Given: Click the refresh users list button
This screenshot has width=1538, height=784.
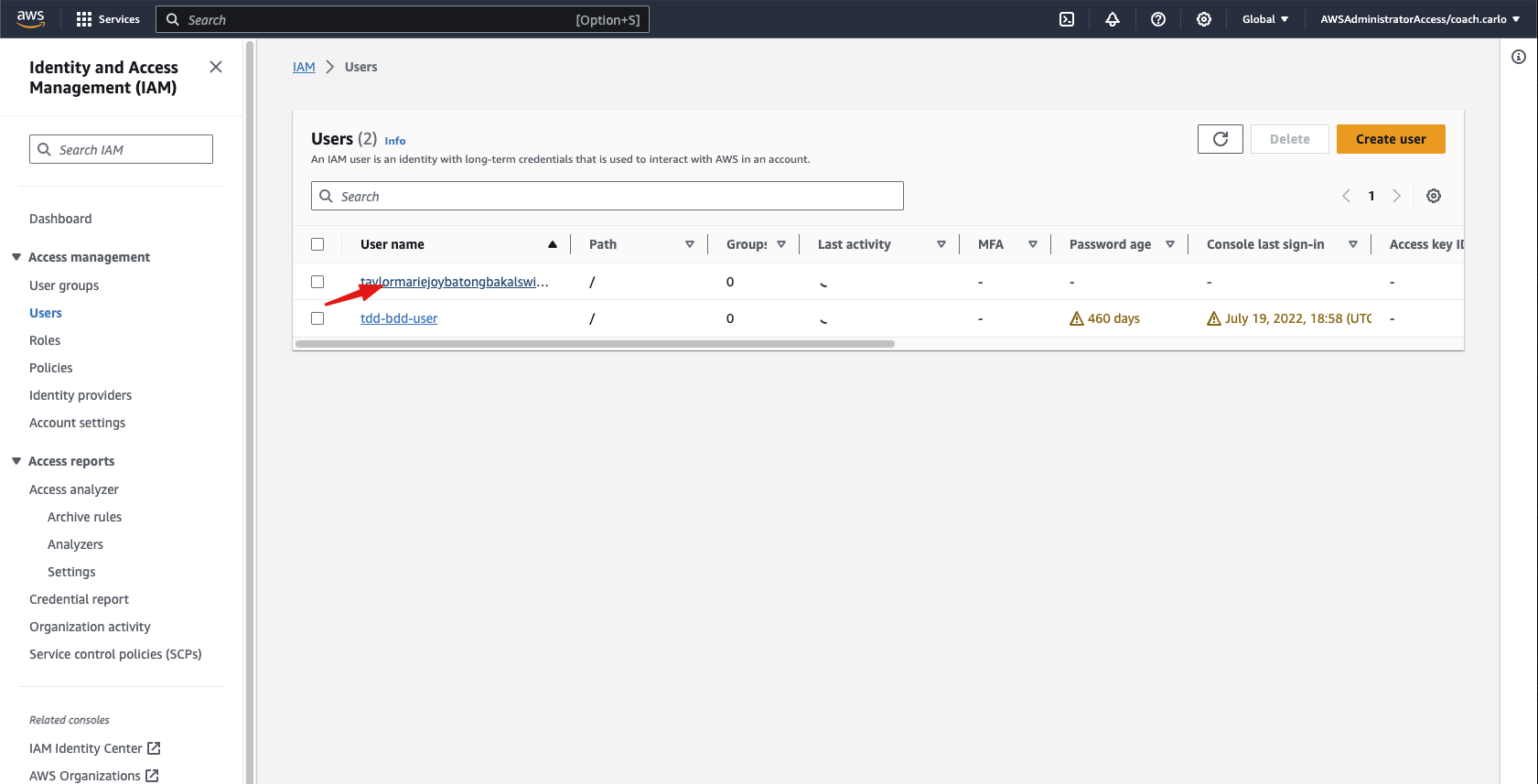Looking at the screenshot, I should pyautogui.click(x=1220, y=139).
